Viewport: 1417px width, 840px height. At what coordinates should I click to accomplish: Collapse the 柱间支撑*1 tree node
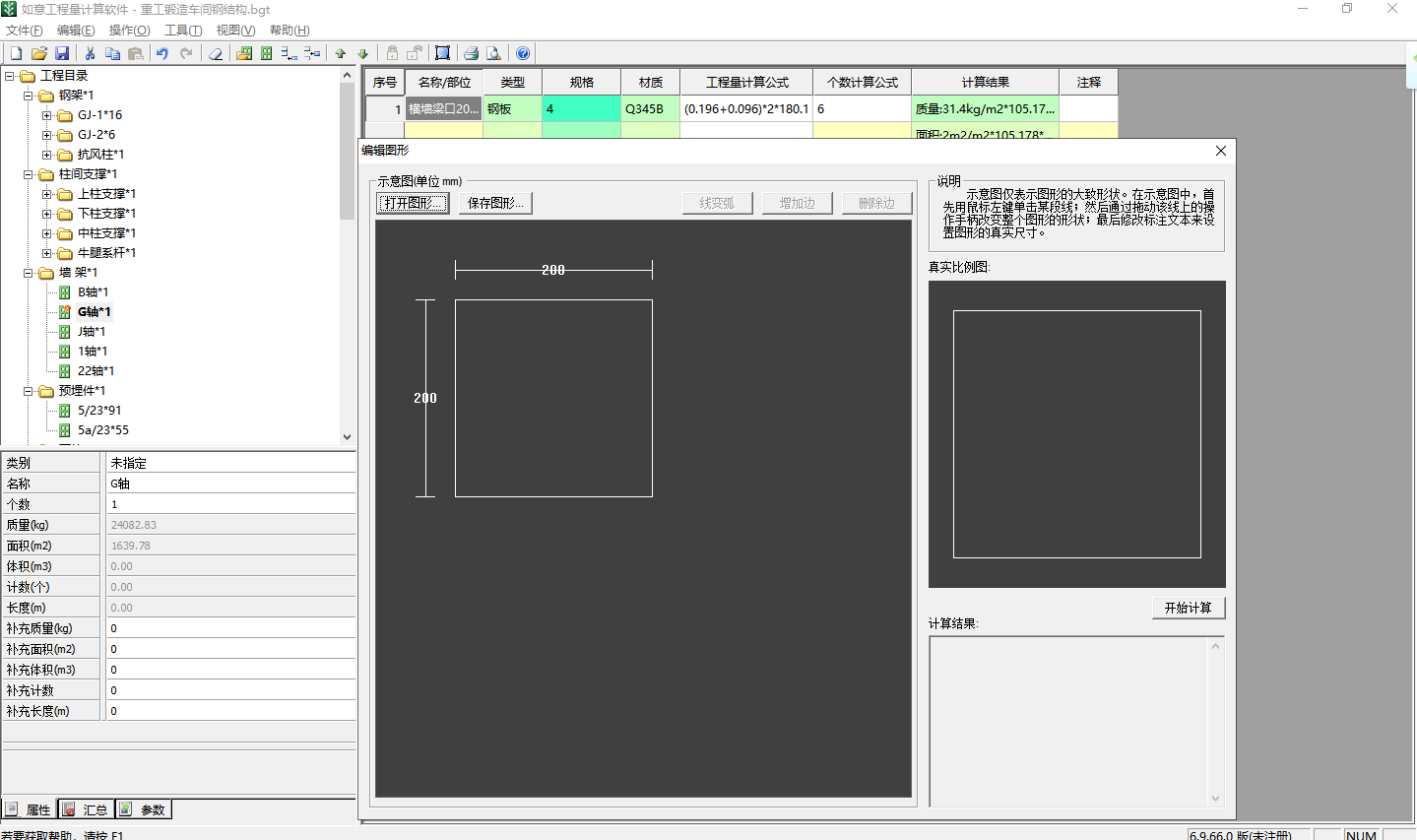29,174
